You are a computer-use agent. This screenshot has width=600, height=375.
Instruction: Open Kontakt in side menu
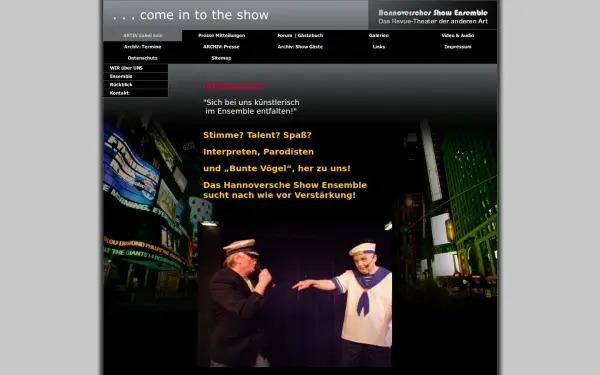point(136,93)
